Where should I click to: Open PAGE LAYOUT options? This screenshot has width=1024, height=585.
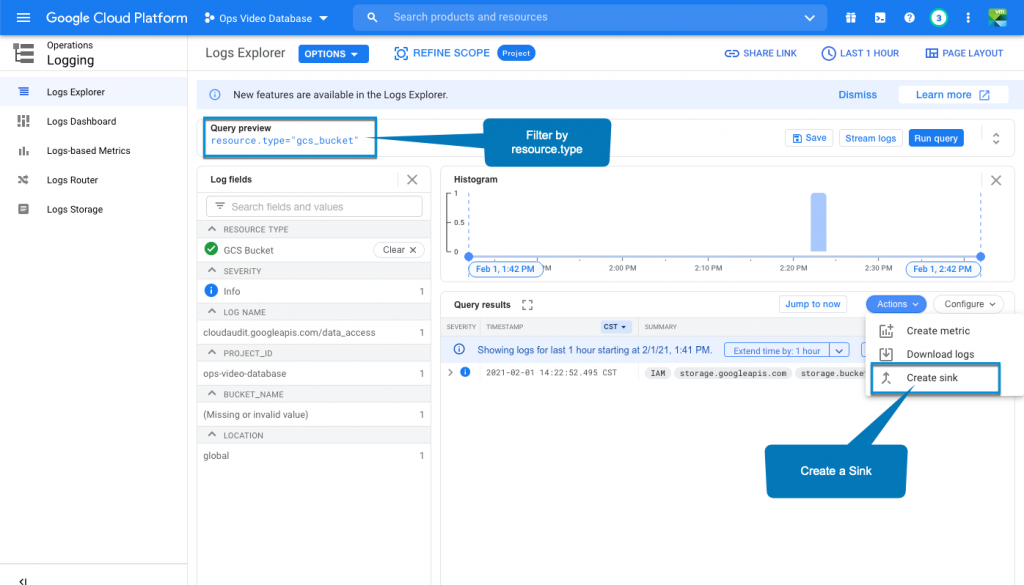[964, 54]
